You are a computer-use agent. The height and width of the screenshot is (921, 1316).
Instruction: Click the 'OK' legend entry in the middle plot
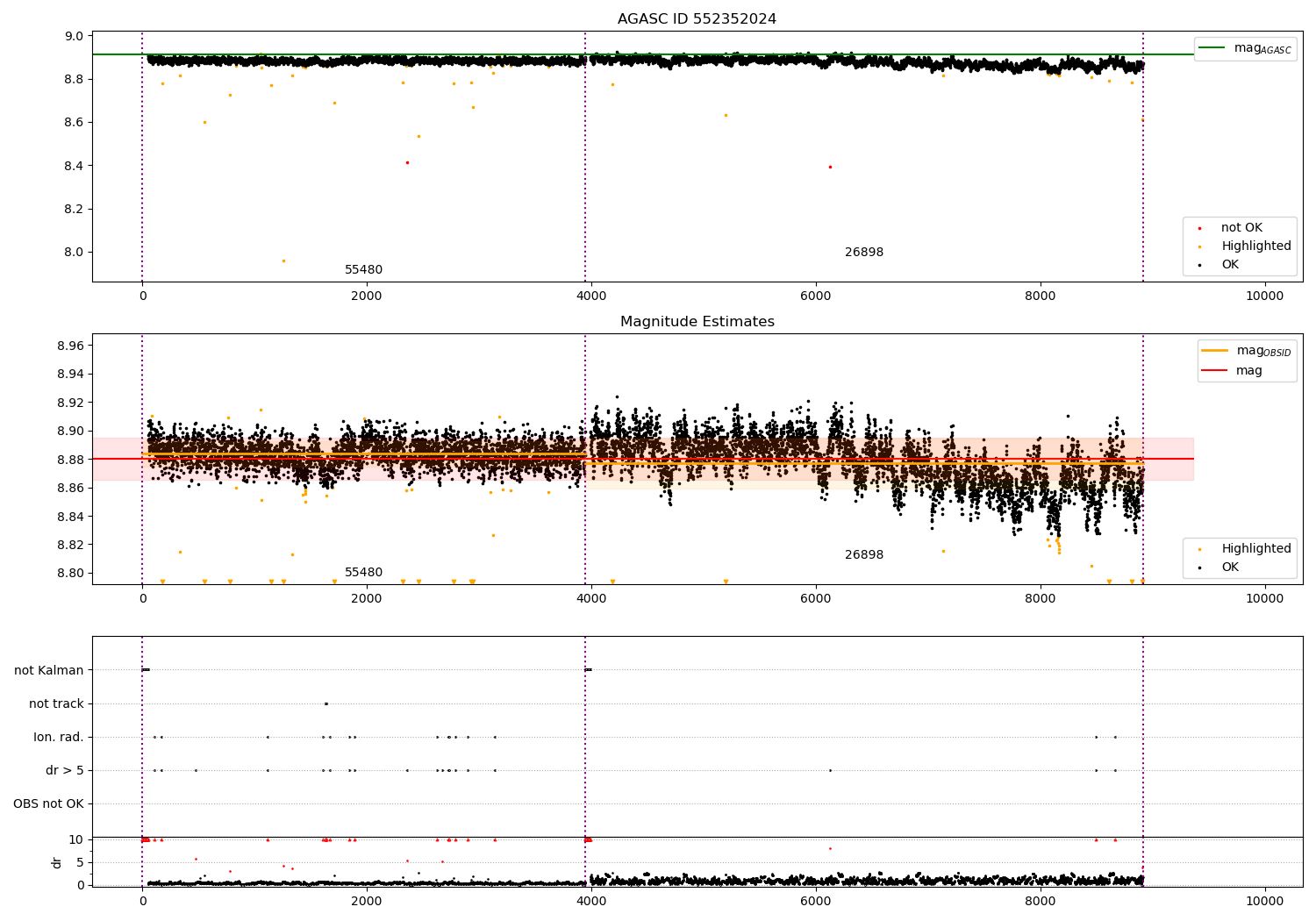click(x=1230, y=568)
